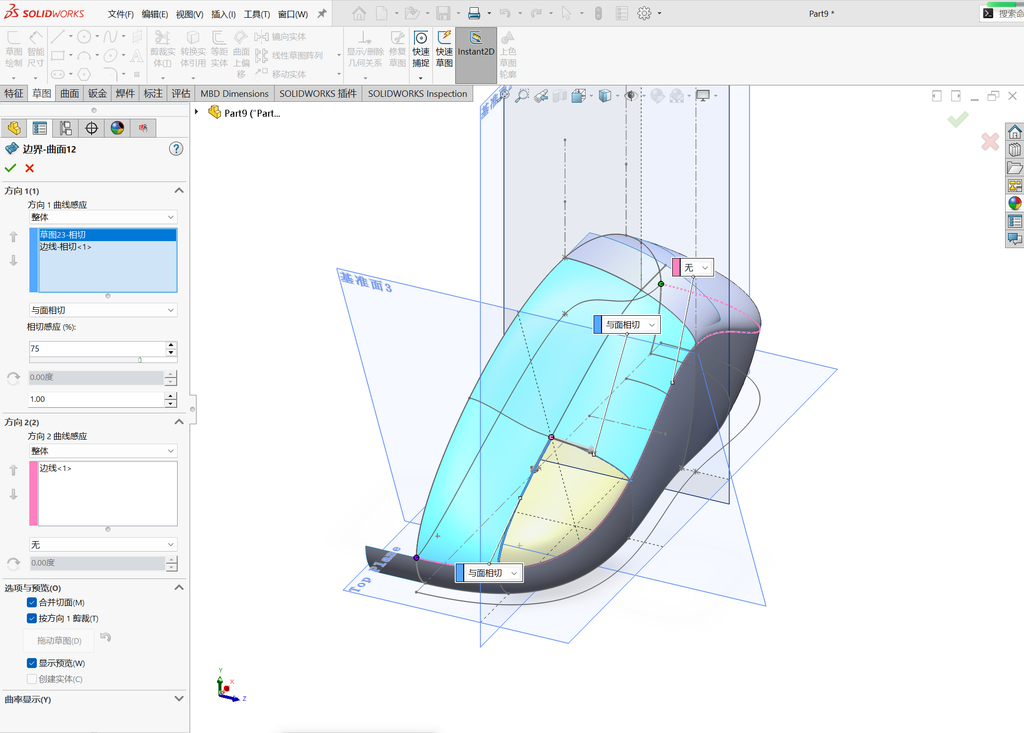The width and height of the screenshot is (1024, 733).
Task: Click the 相切感应 slider below 75
Action: click(103, 359)
